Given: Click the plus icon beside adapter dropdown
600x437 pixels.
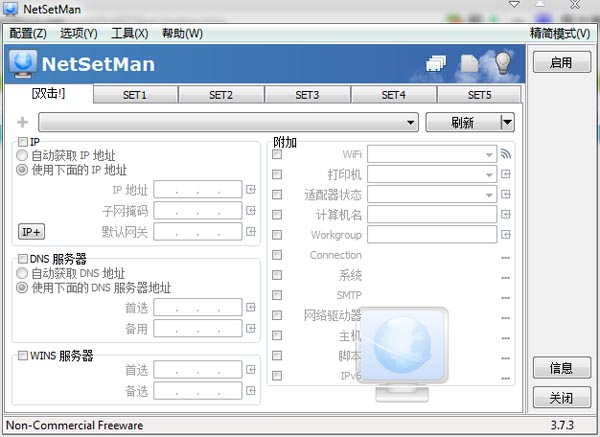Looking at the screenshot, I should point(23,122).
